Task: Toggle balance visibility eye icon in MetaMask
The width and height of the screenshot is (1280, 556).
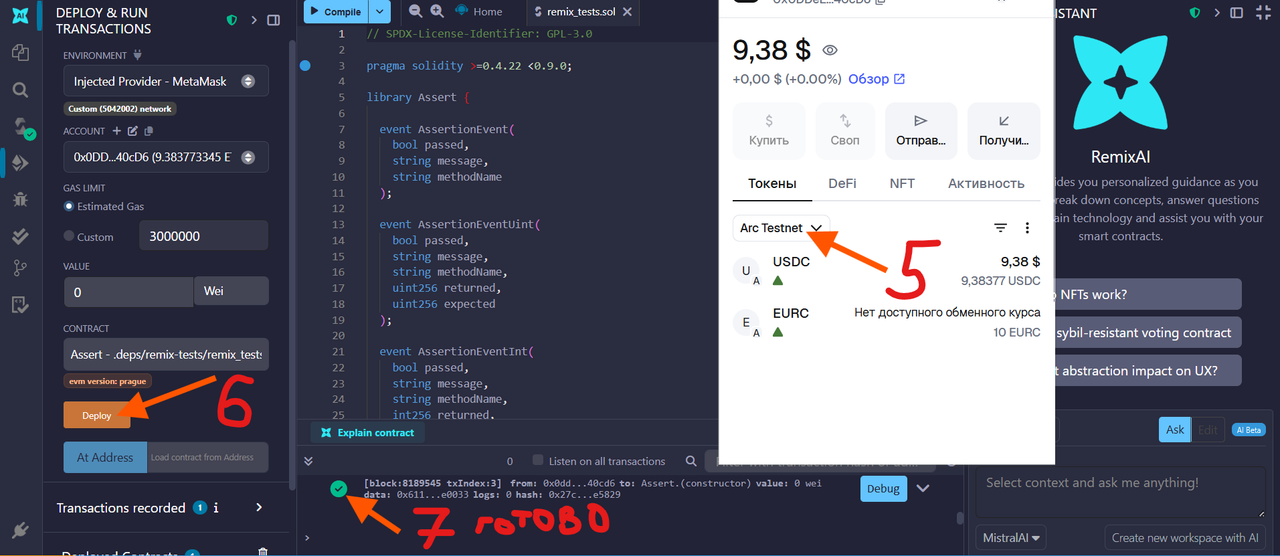Action: 830,50
